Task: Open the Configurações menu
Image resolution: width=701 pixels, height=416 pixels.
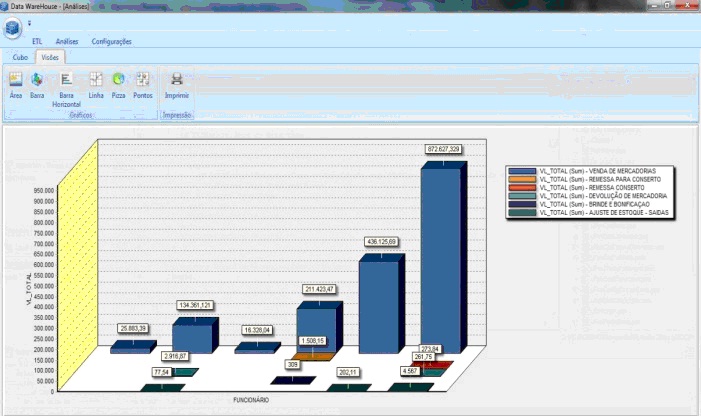Action: tap(111, 41)
